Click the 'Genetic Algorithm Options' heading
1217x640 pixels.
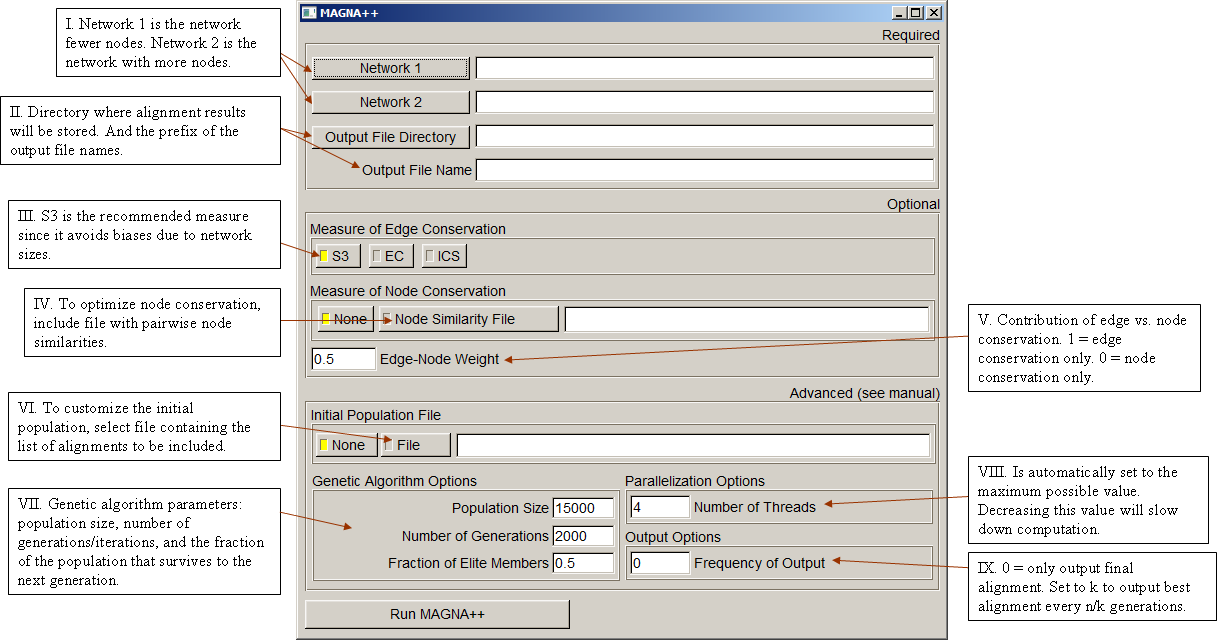point(395,481)
